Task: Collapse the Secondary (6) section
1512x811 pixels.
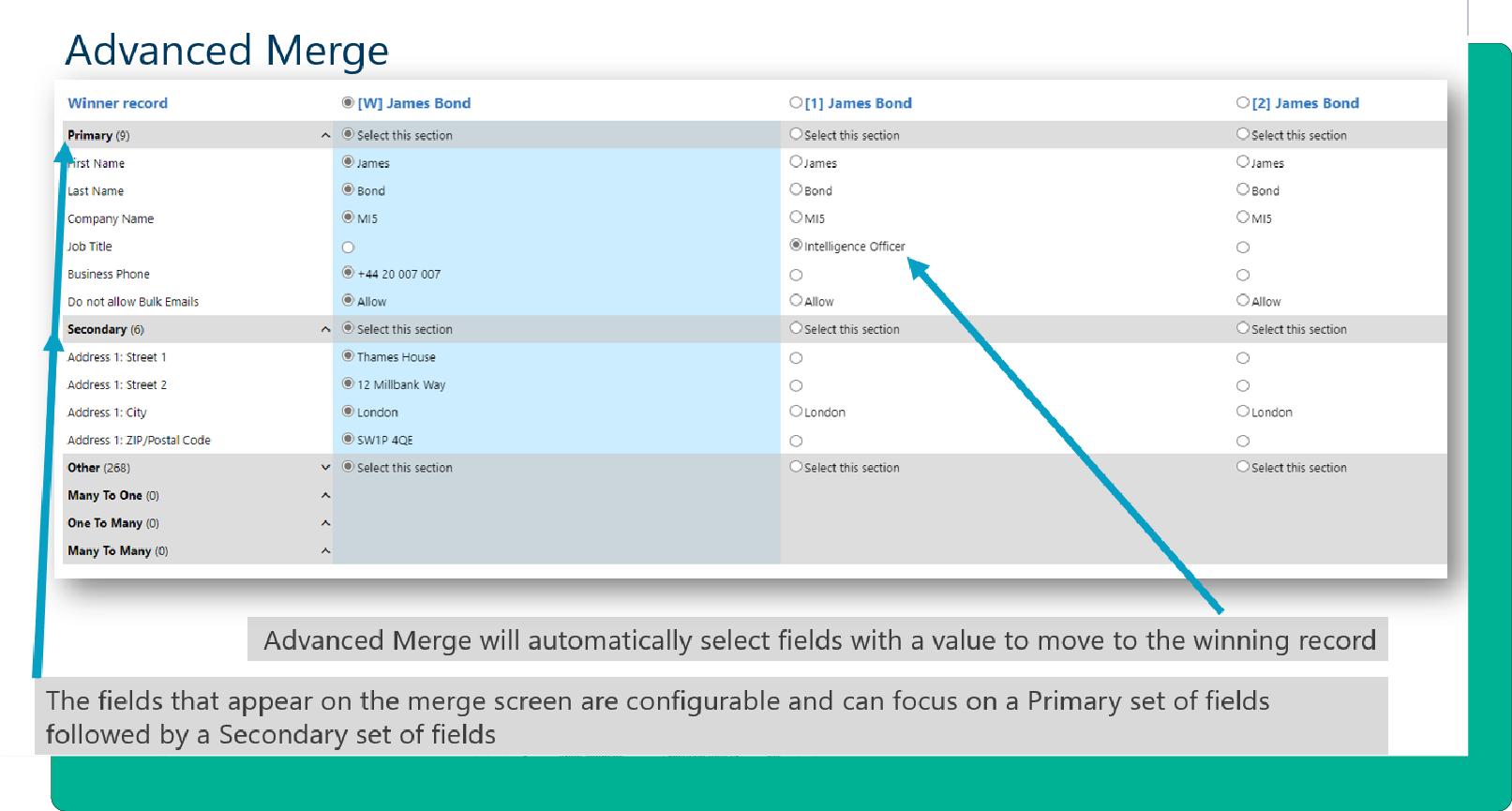Action: point(325,329)
